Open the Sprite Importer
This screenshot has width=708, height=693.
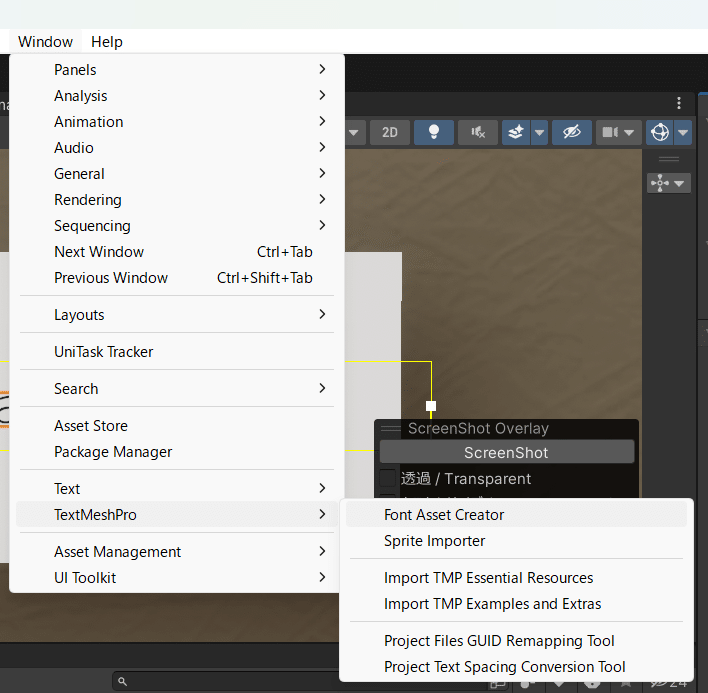[516, 541]
